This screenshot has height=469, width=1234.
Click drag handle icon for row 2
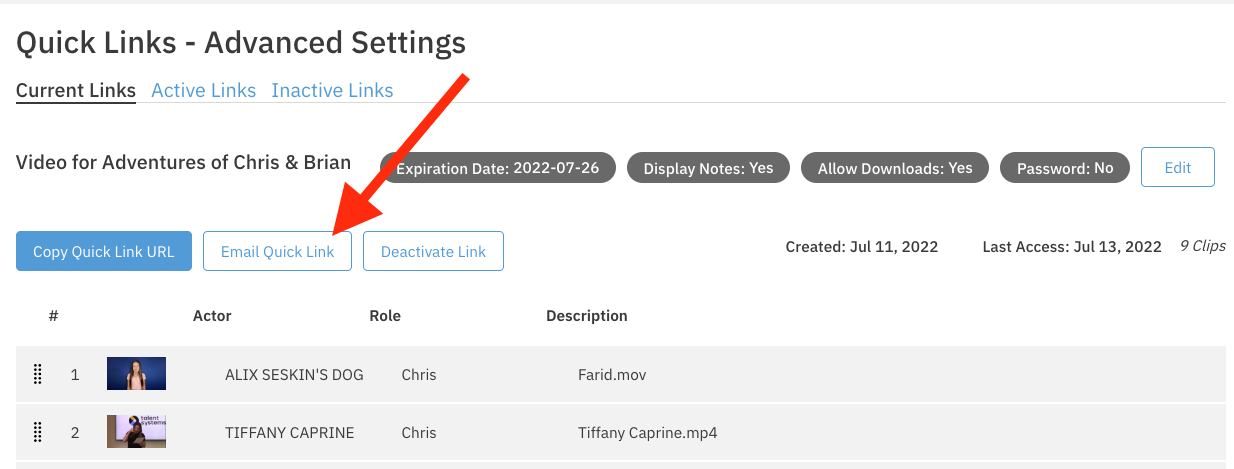[x=38, y=433]
